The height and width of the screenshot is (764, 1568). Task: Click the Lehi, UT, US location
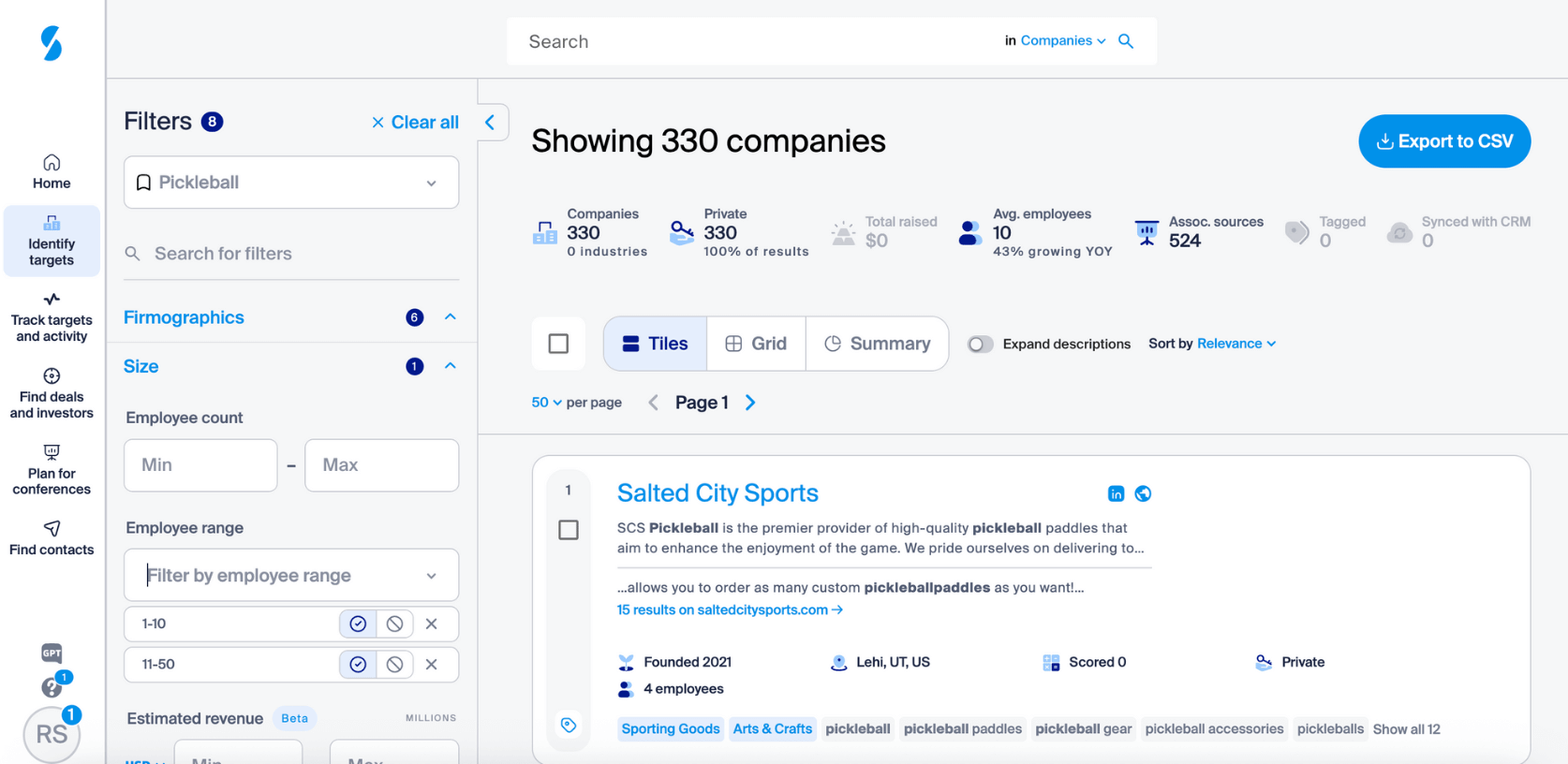[893, 662]
